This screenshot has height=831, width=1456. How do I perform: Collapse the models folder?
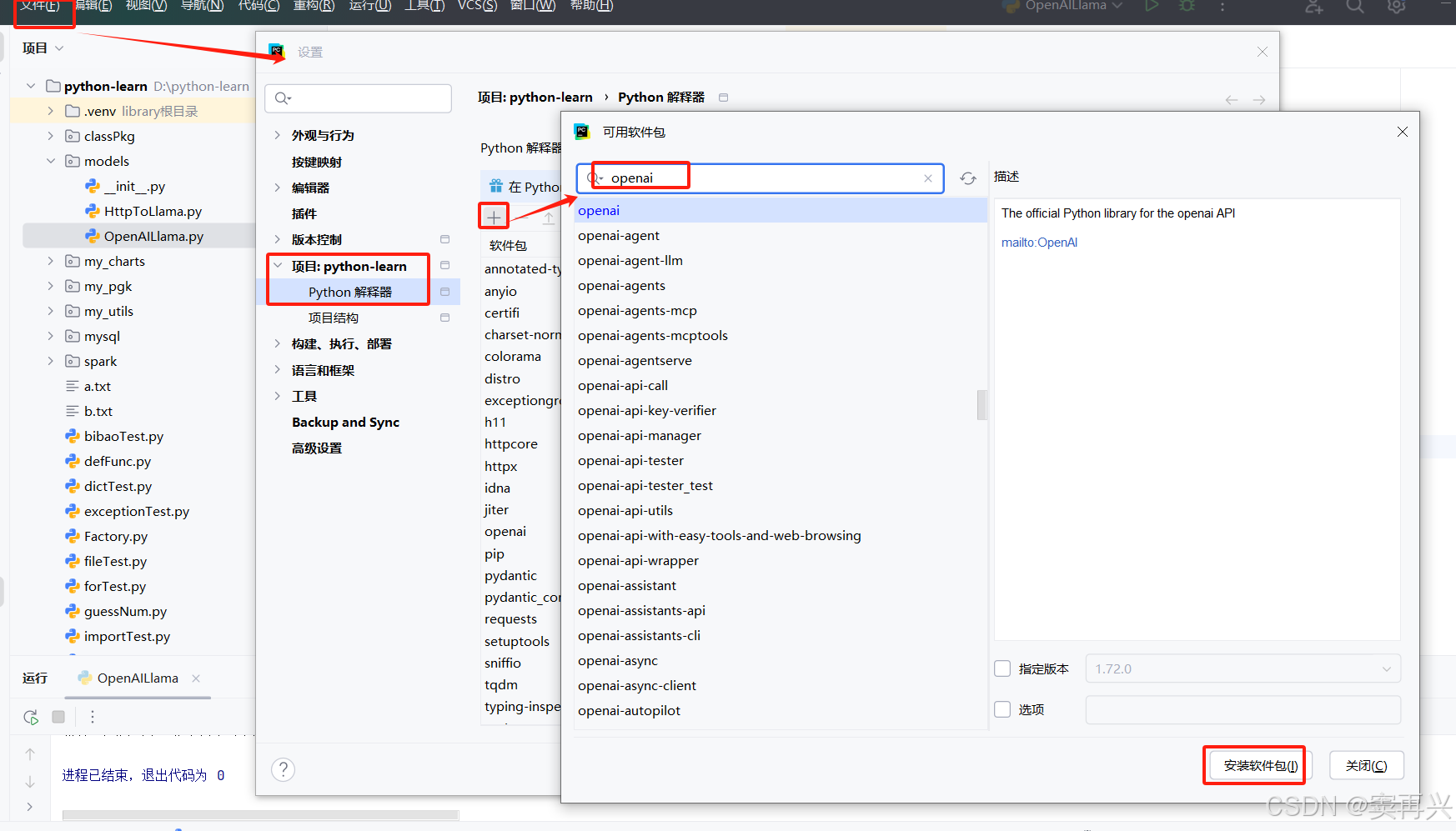(x=50, y=161)
